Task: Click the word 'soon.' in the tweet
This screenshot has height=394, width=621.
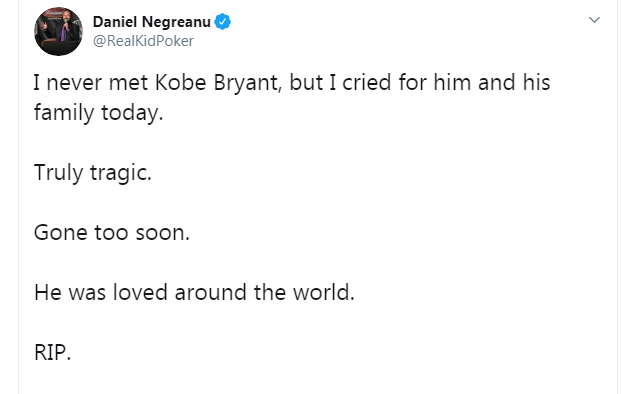Action: point(163,233)
